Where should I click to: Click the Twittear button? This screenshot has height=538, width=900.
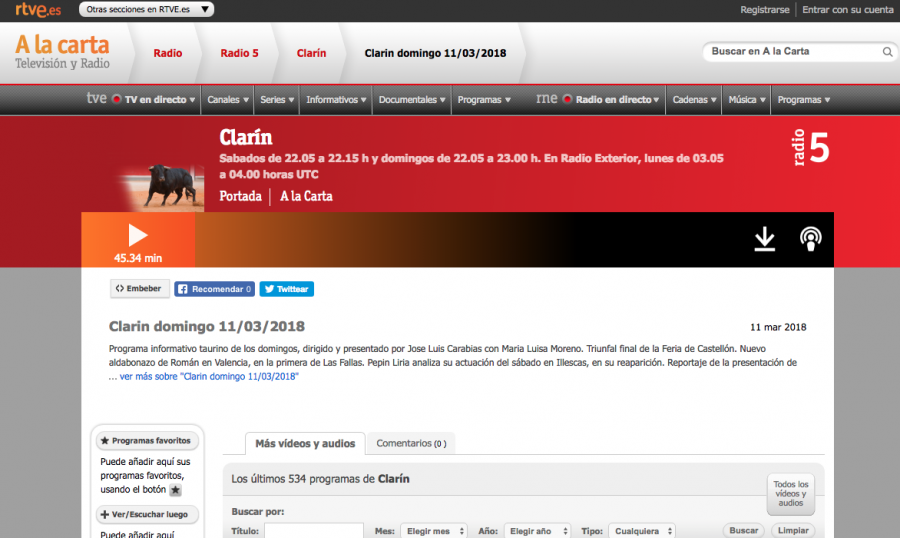click(286, 289)
